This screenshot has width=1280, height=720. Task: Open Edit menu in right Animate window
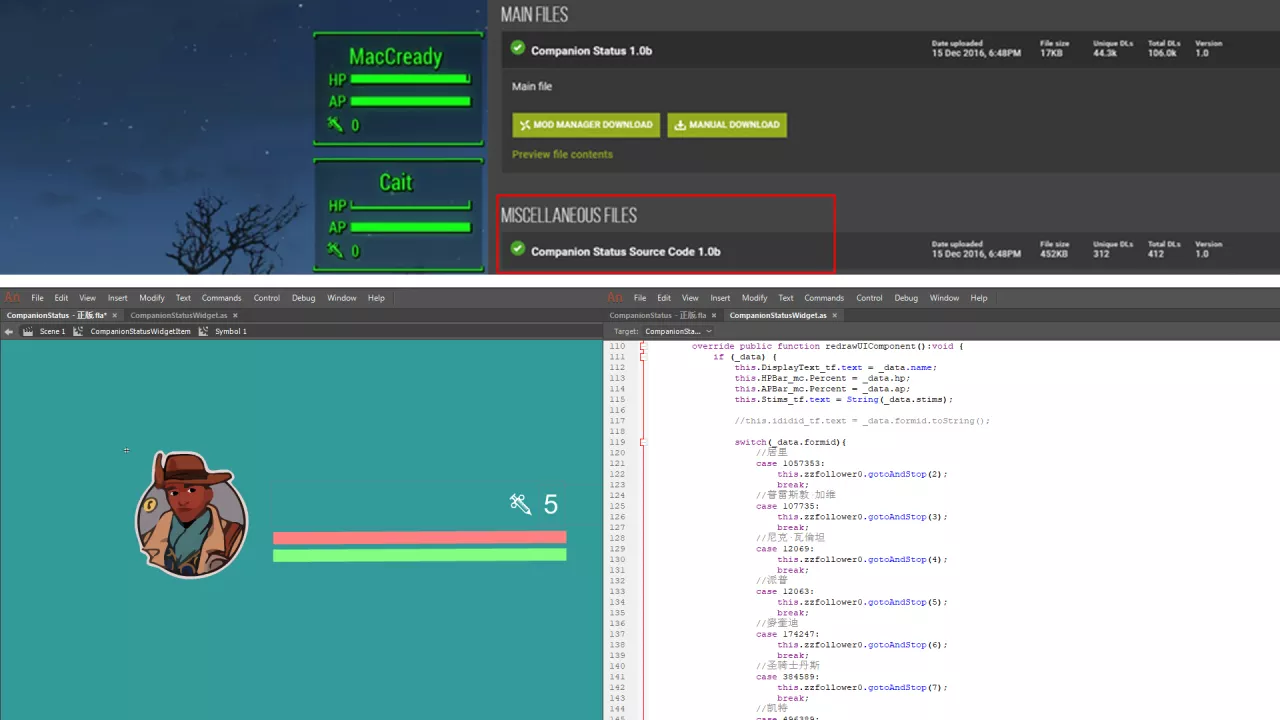[664, 298]
